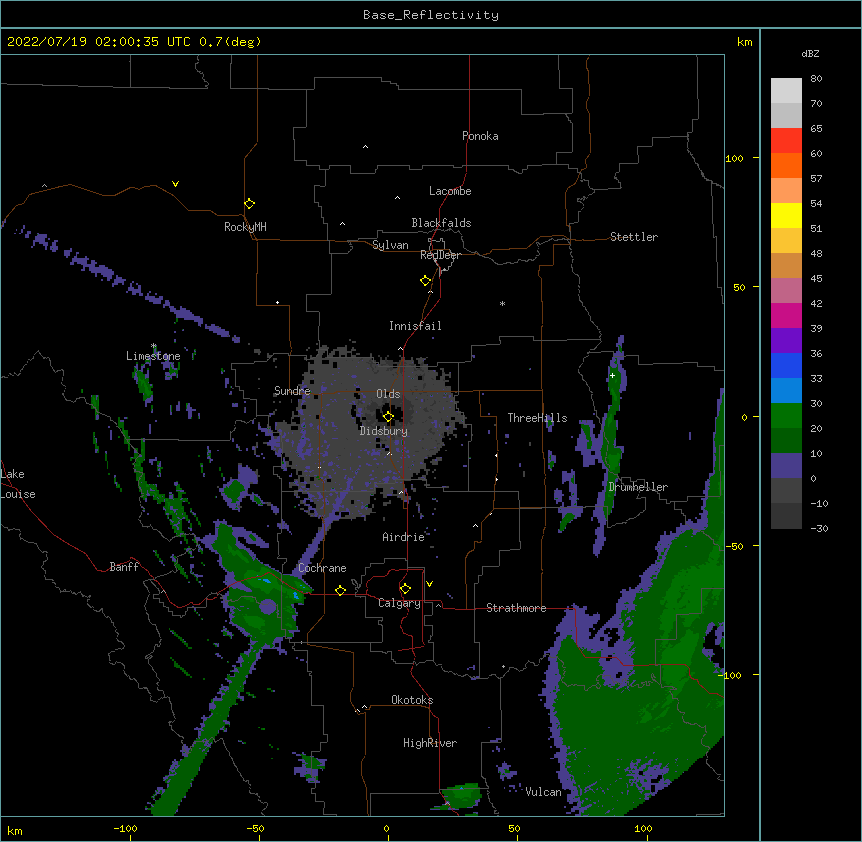862x842 pixels.
Task: Click the Base_Reflectivity title text
Action: [x=431, y=15]
